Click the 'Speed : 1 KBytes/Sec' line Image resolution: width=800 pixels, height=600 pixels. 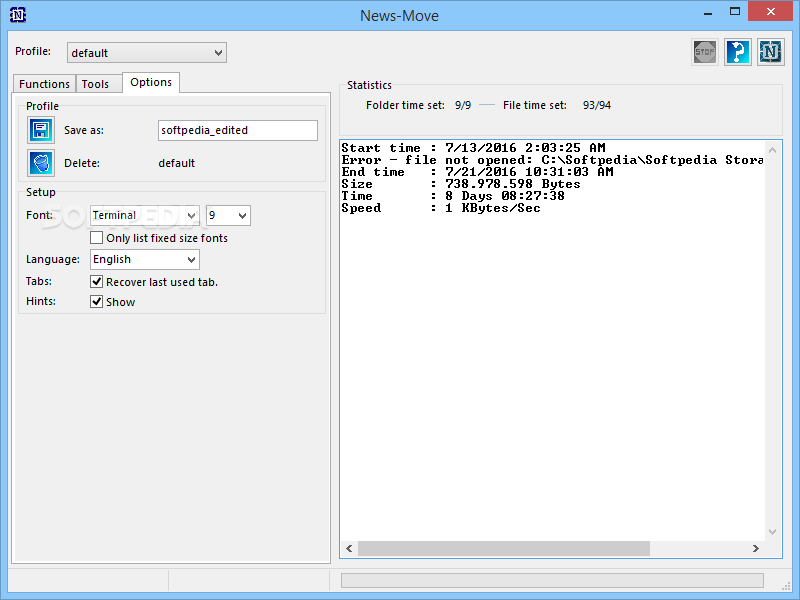[x=441, y=208]
